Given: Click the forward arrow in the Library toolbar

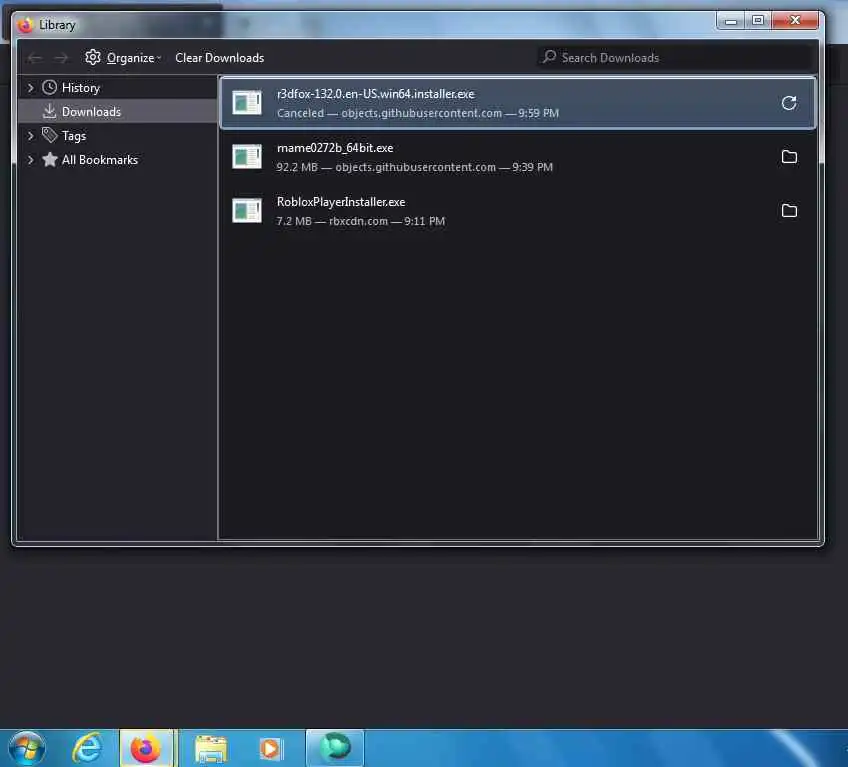Looking at the screenshot, I should (x=61, y=57).
